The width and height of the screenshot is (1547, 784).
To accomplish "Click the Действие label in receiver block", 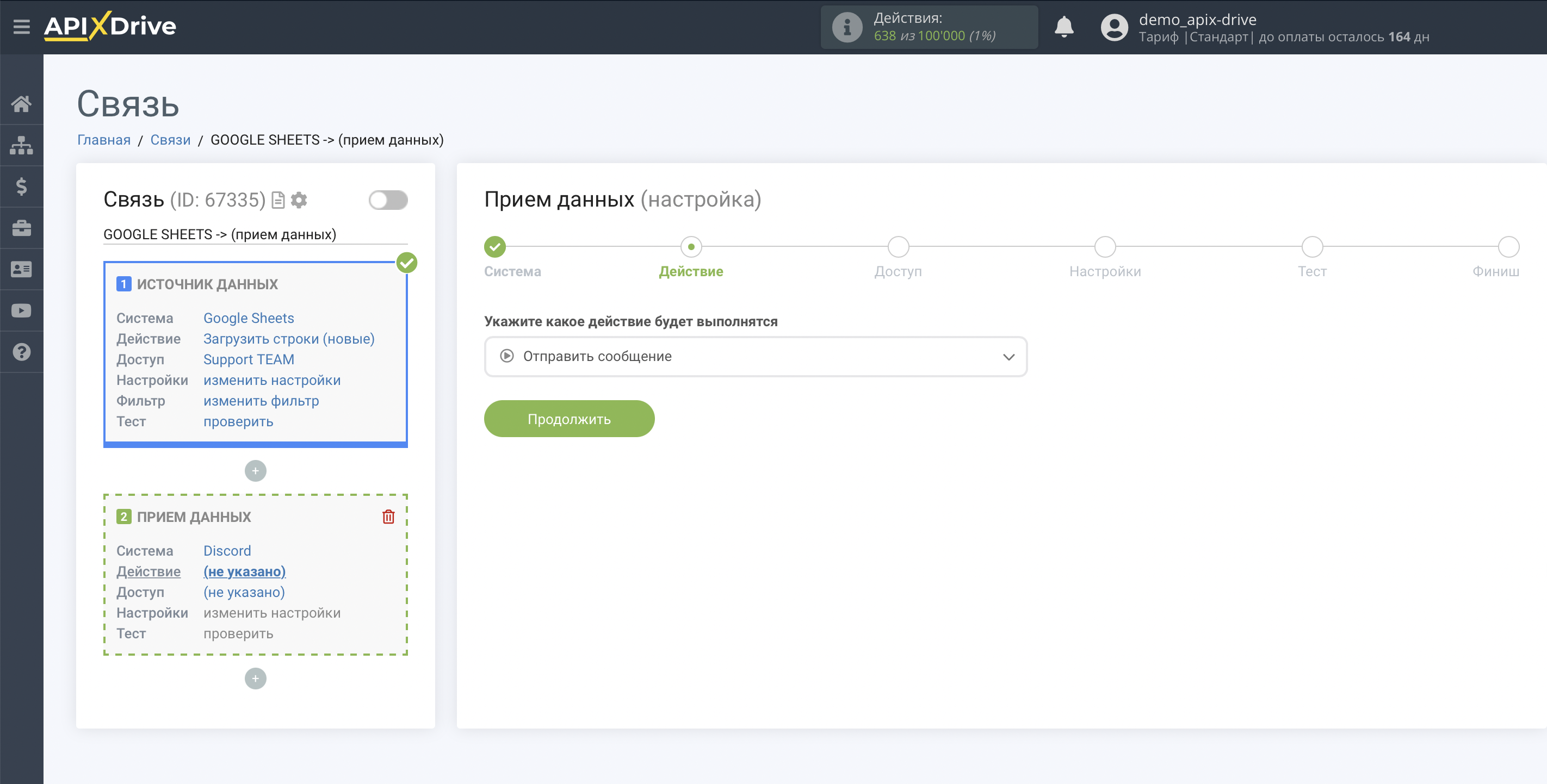I will (x=148, y=572).
